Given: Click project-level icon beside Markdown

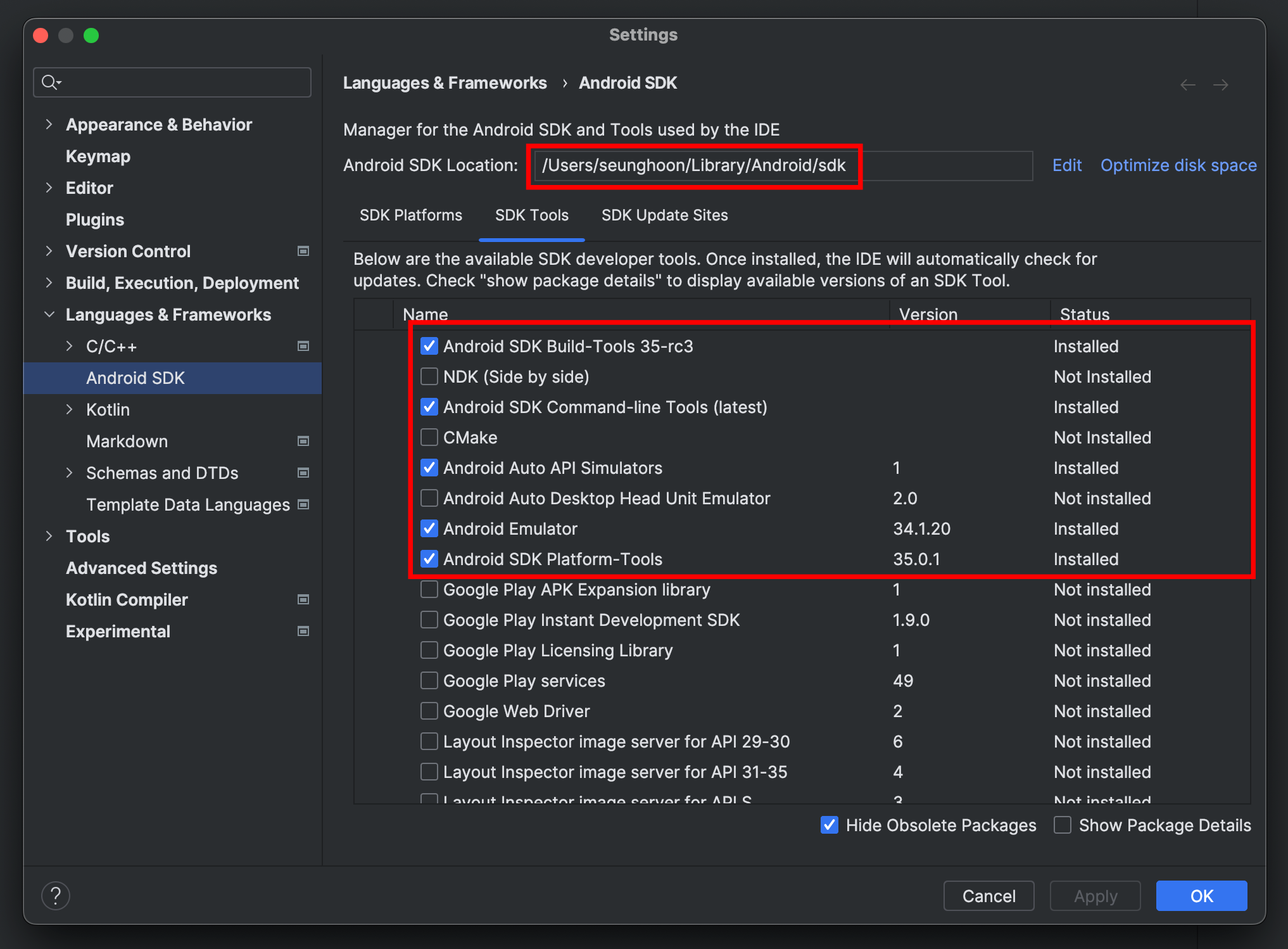Looking at the screenshot, I should [303, 442].
